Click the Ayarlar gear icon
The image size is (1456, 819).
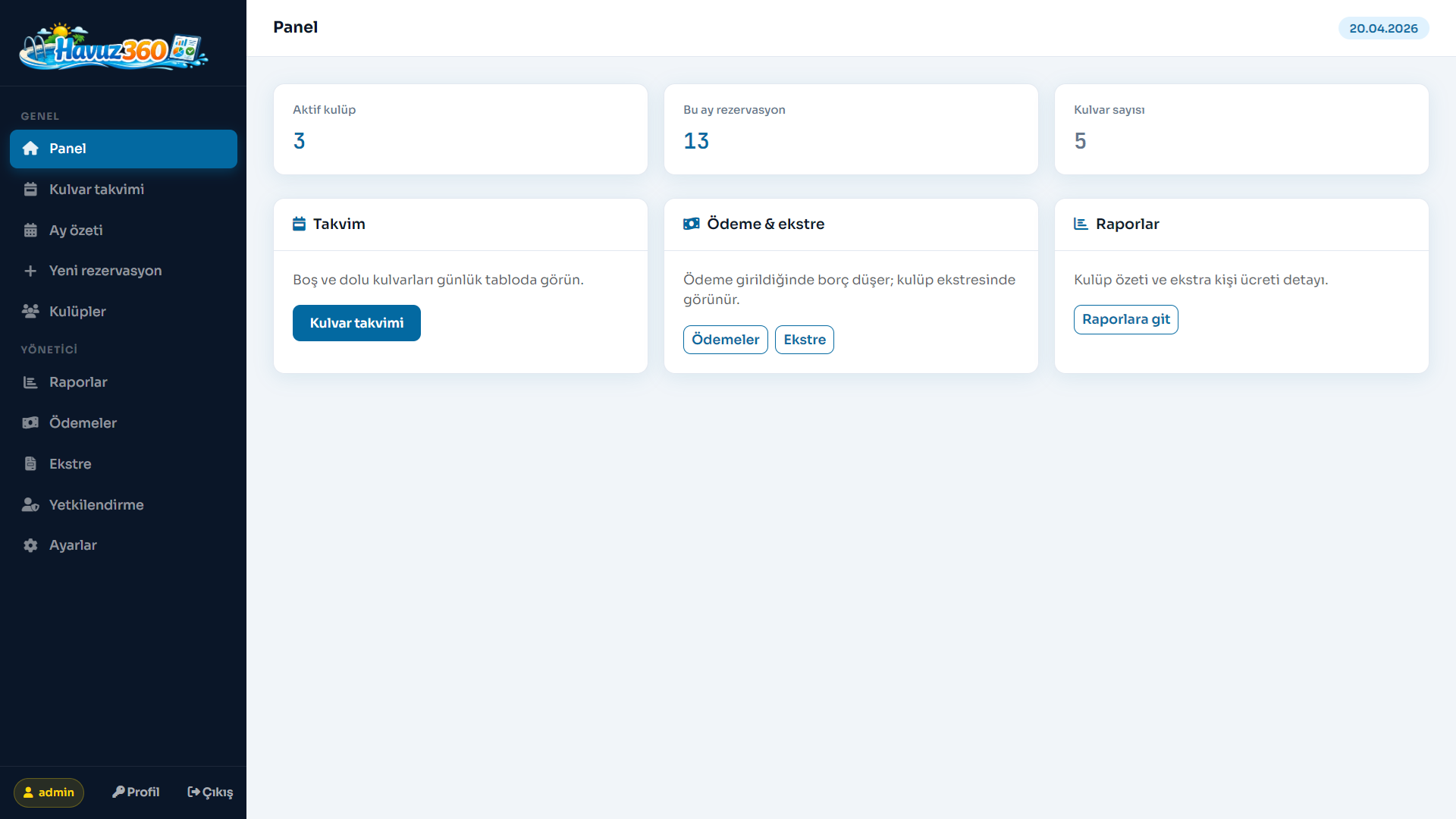click(x=30, y=545)
